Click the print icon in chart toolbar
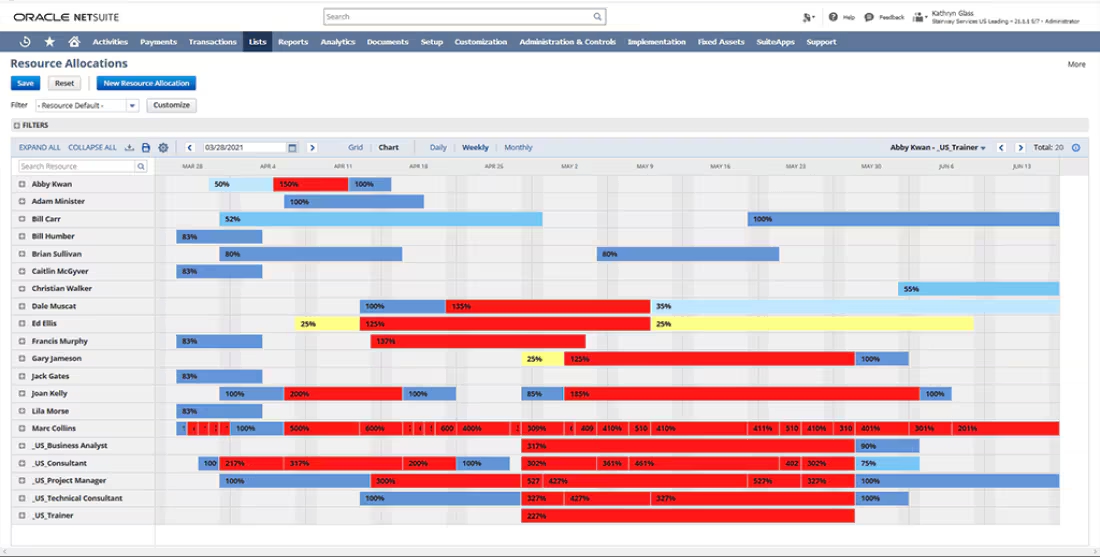The width and height of the screenshot is (1100, 557). [x=146, y=147]
